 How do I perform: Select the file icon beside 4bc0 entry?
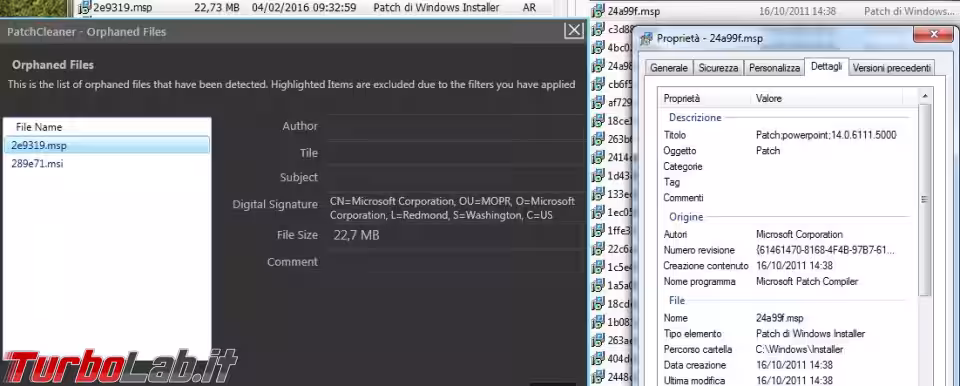pyautogui.click(x=598, y=48)
